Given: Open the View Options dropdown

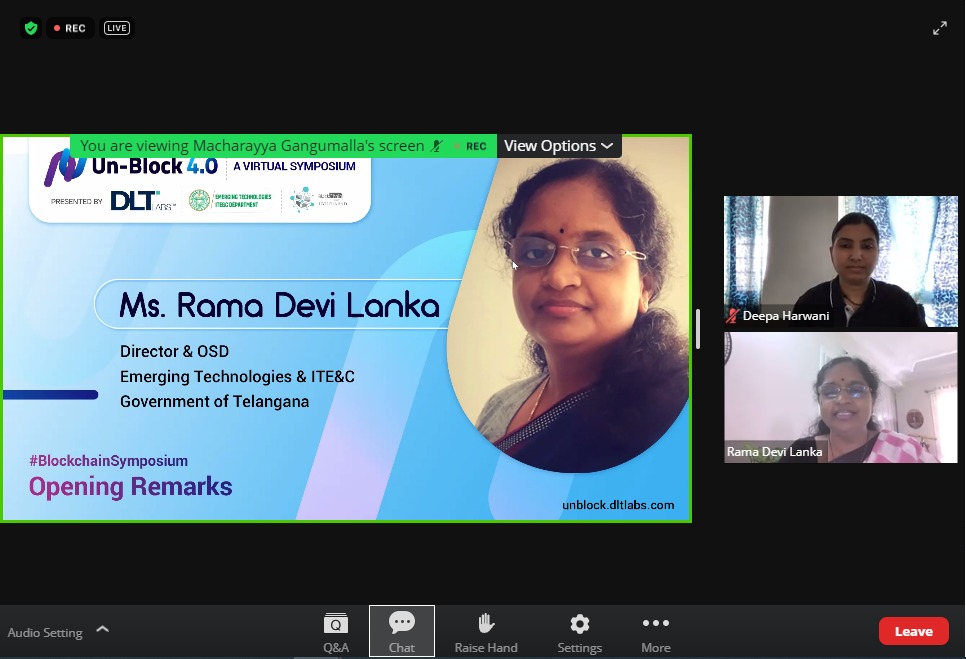Looking at the screenshot, I should 559,146.
